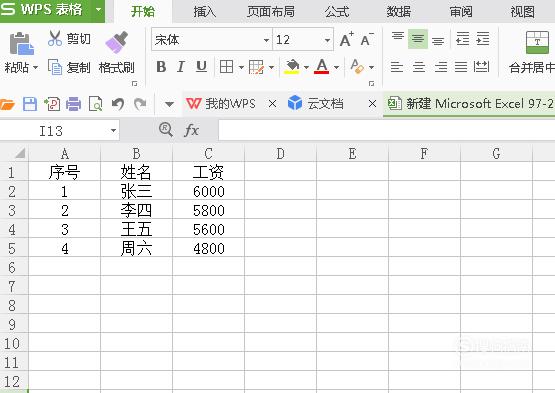The width and height of the screenshot is (555, 393).
Task: Open the 公式 ribbon tab
Action: pyautogui.click(x=337, y=12)
